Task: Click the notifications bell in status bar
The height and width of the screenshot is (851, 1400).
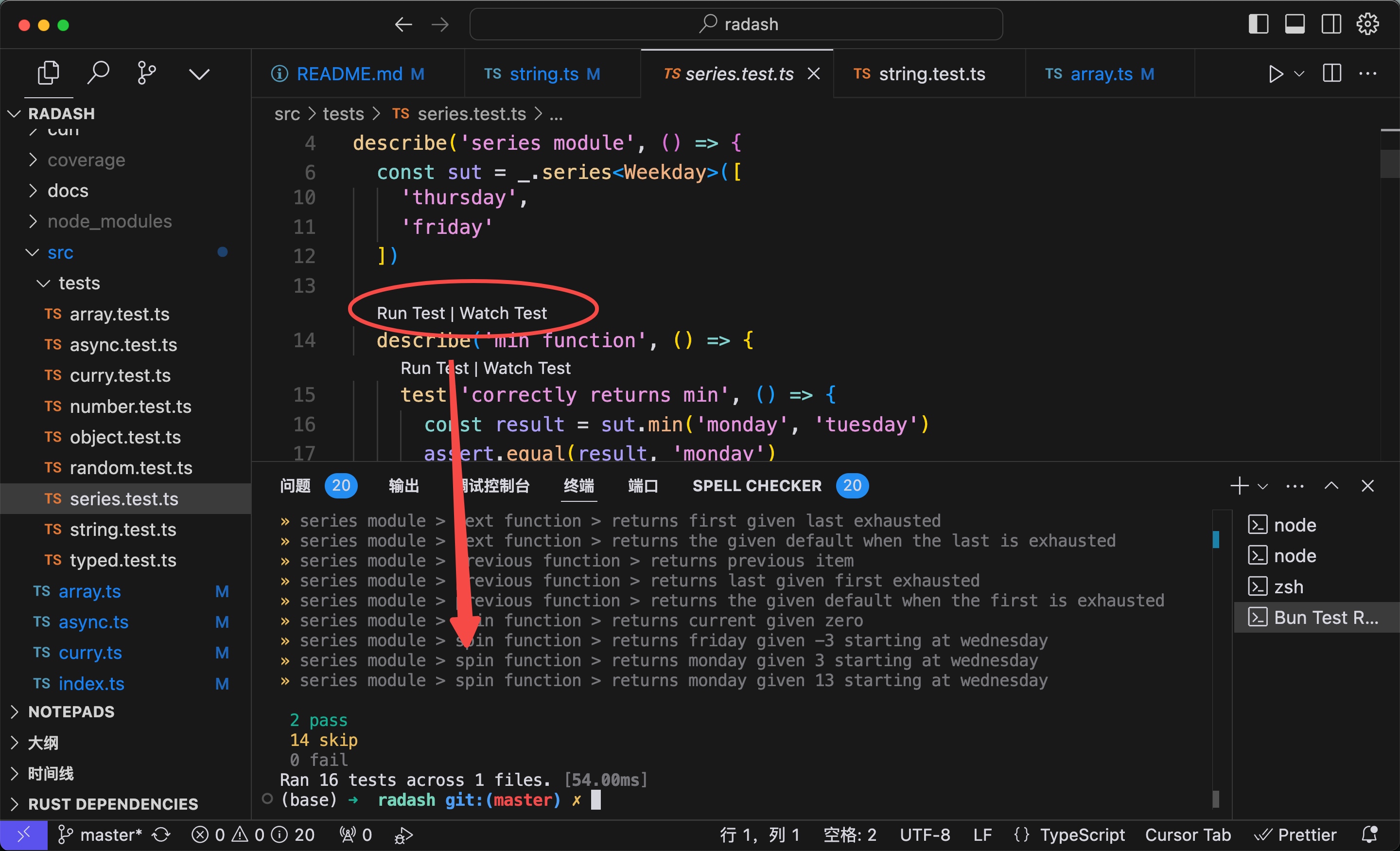Action: (1370, 834)
